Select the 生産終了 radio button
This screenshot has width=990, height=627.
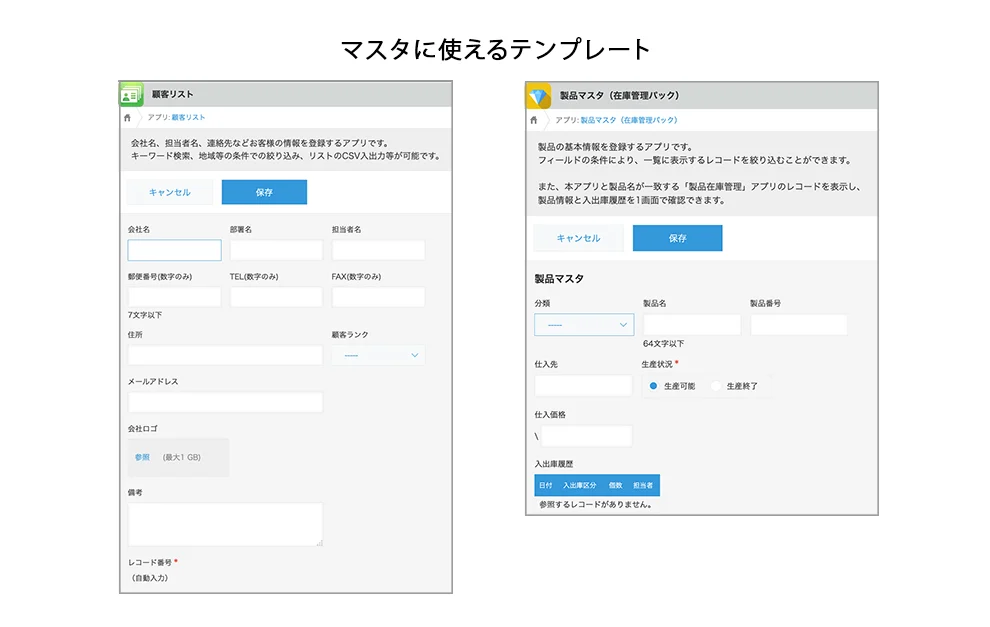pos(716,386)
